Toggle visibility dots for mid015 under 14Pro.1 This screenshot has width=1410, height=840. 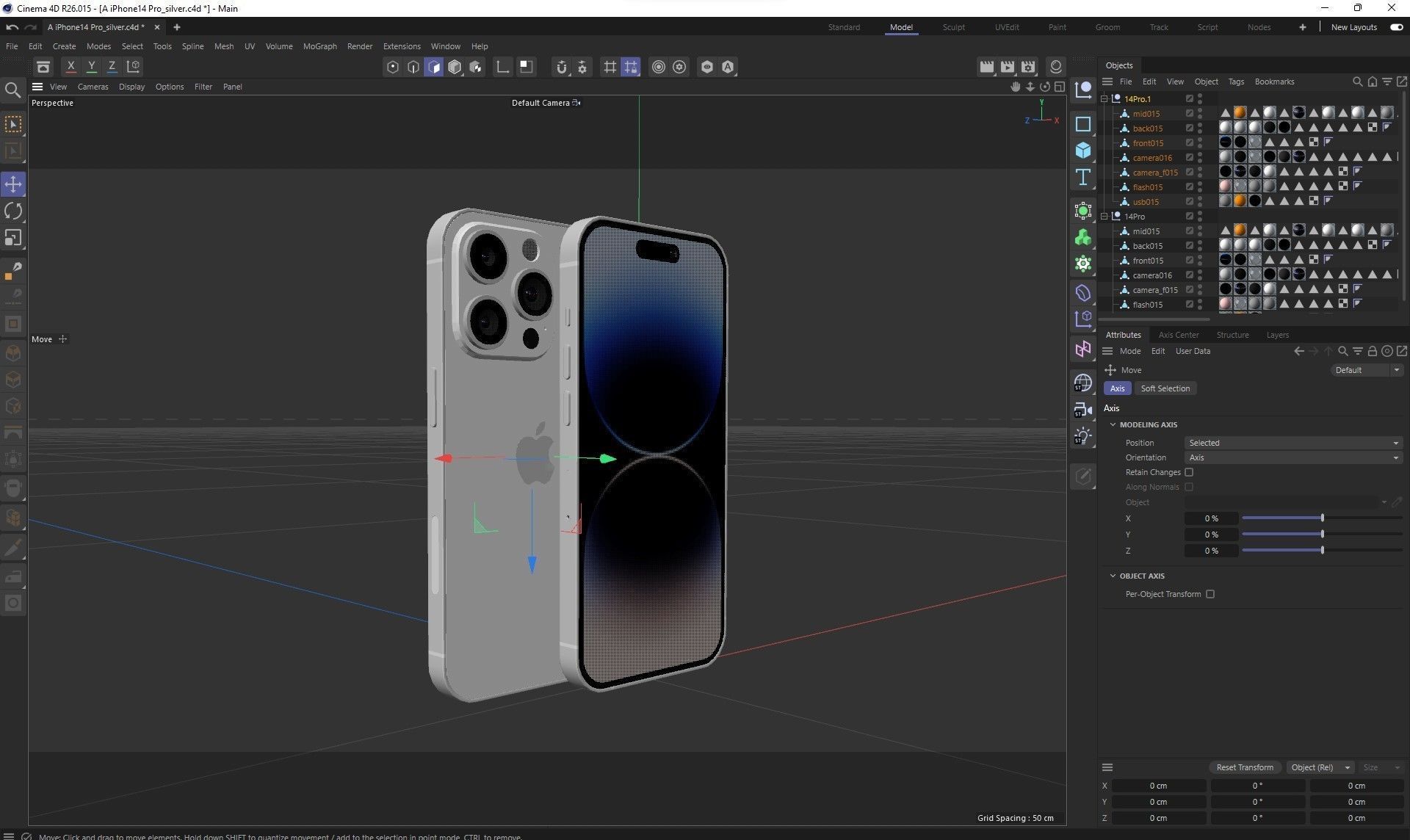coord(1200,114)
